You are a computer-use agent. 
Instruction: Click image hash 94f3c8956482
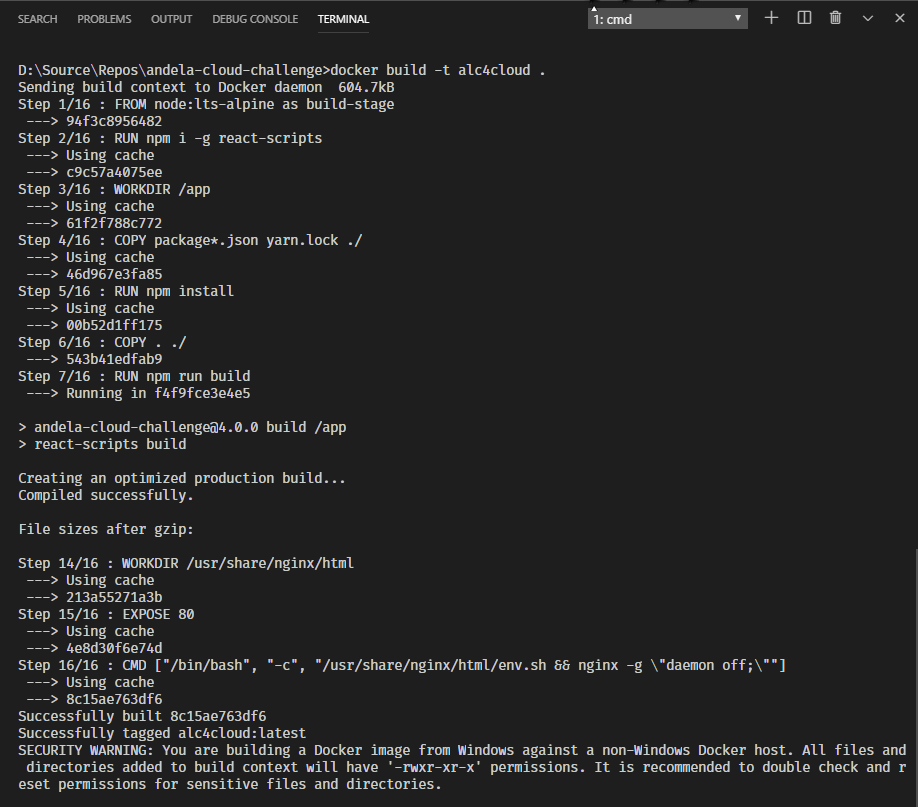pyautogui.click(x=114, y=121)
